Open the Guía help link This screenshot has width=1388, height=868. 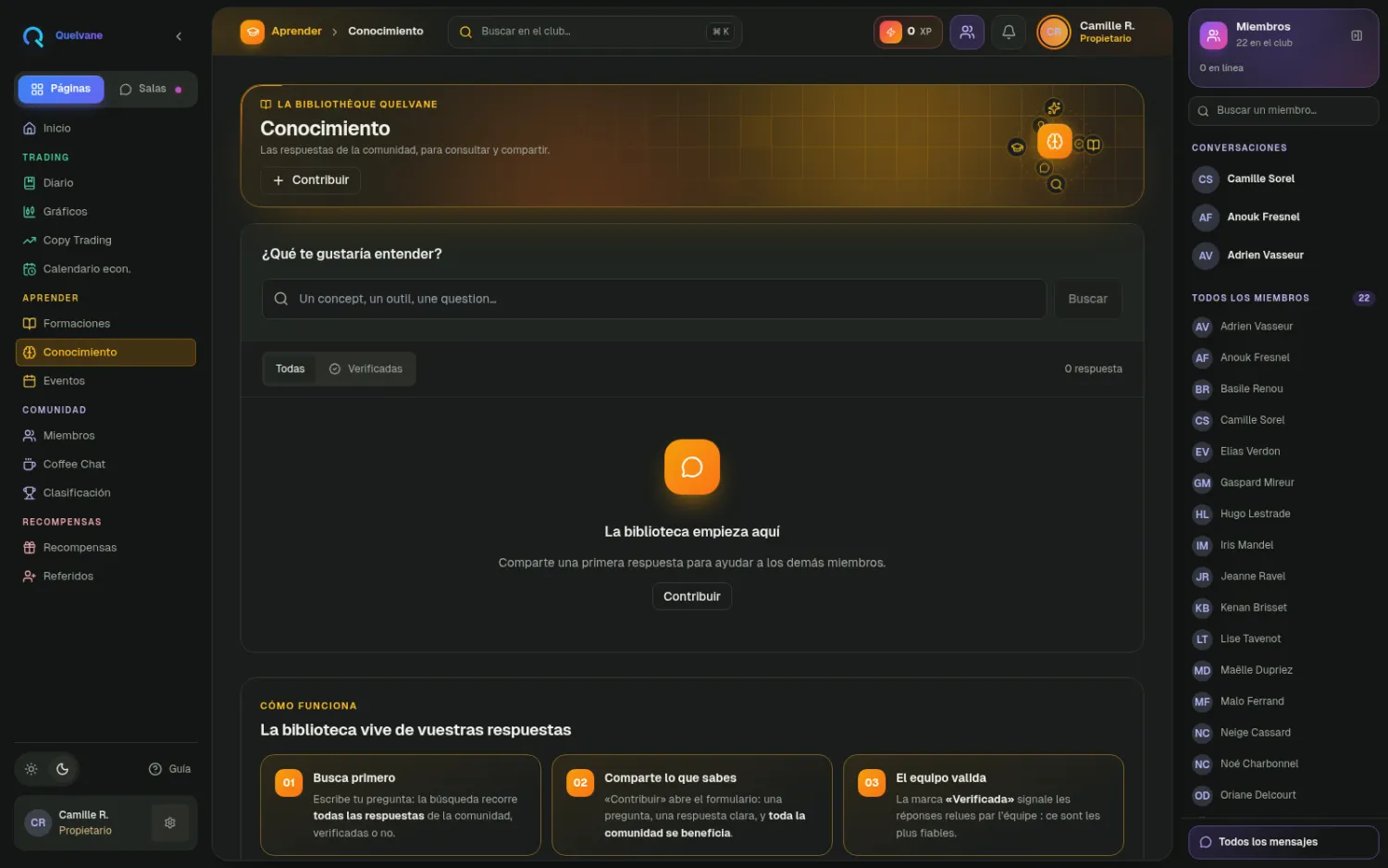pyautogui.click(x=169, y=769)
